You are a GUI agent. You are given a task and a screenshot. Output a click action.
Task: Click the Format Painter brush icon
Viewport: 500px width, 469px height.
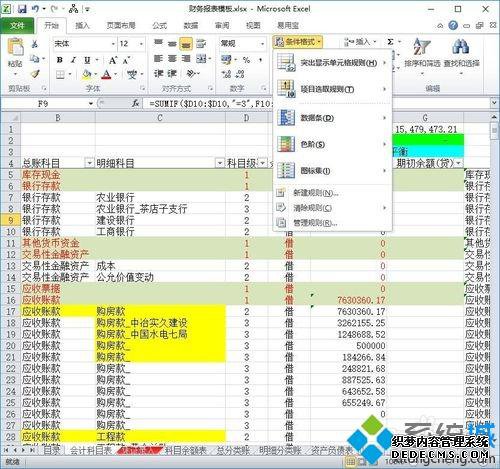(x=35, y=74)
